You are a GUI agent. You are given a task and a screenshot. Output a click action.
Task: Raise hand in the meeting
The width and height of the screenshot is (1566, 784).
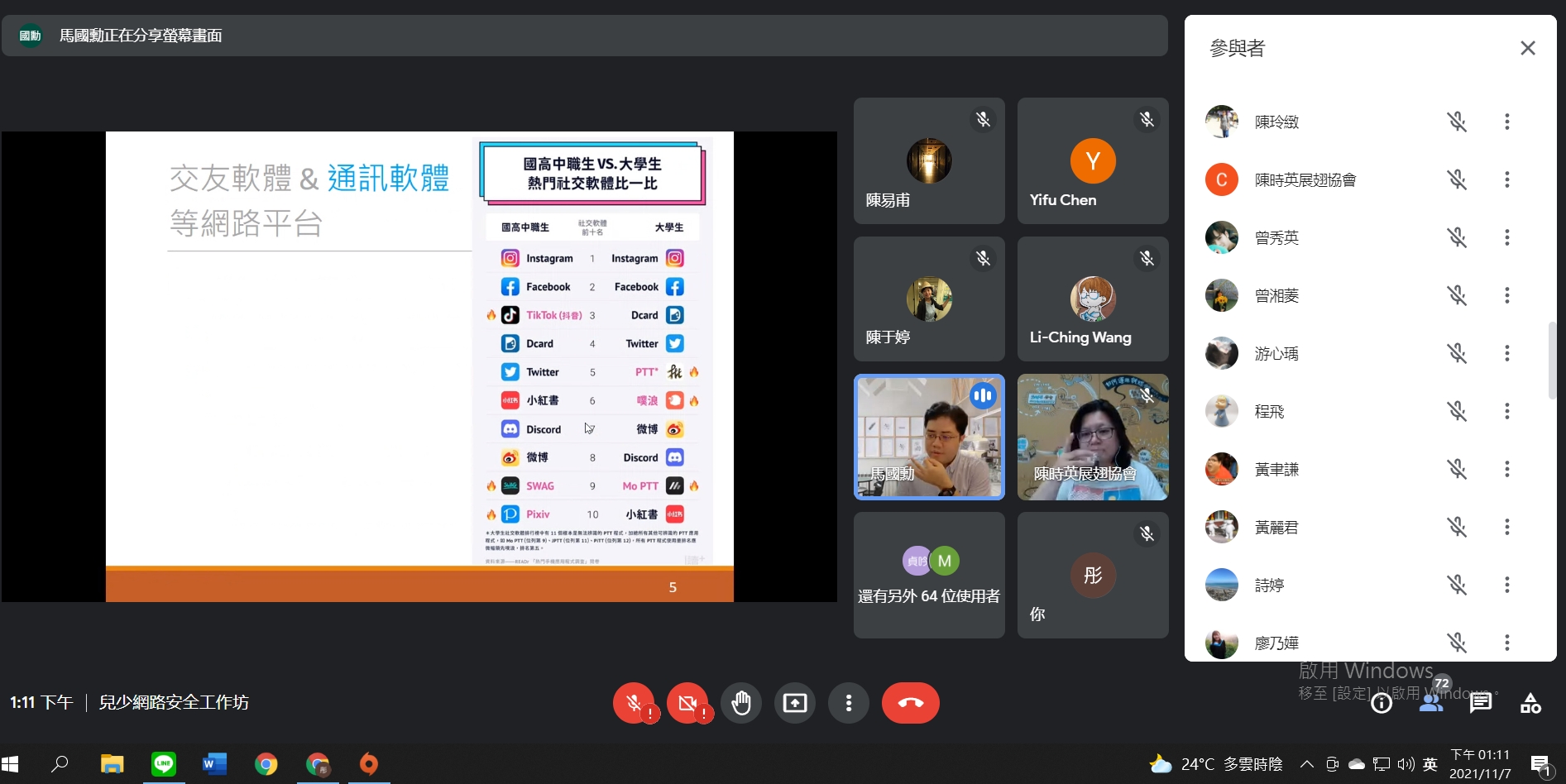pyautogui.click(x=741, y=703)
